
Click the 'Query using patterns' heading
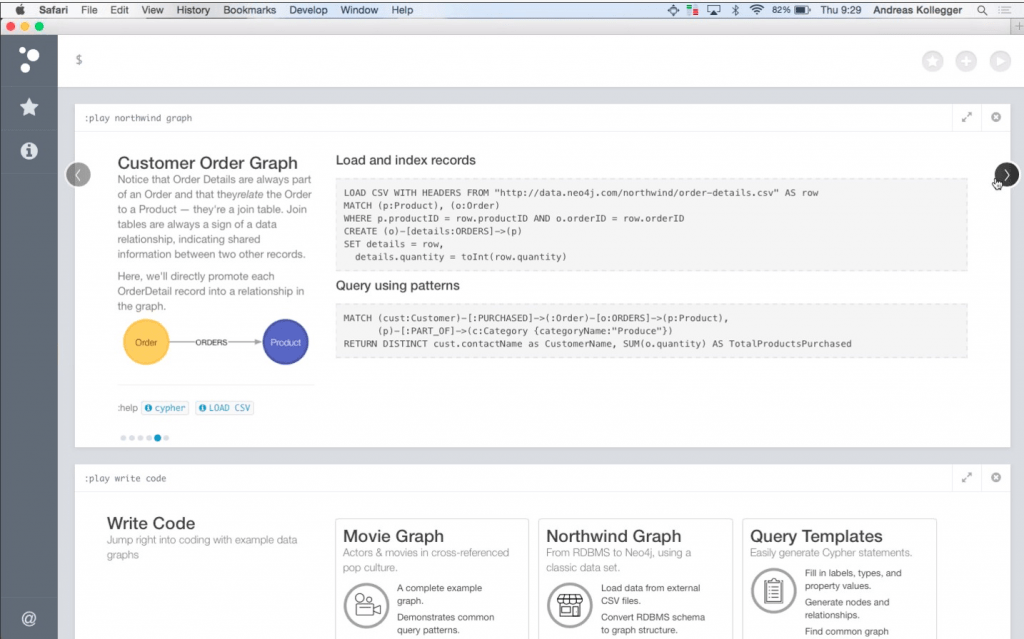pos(398,286)
